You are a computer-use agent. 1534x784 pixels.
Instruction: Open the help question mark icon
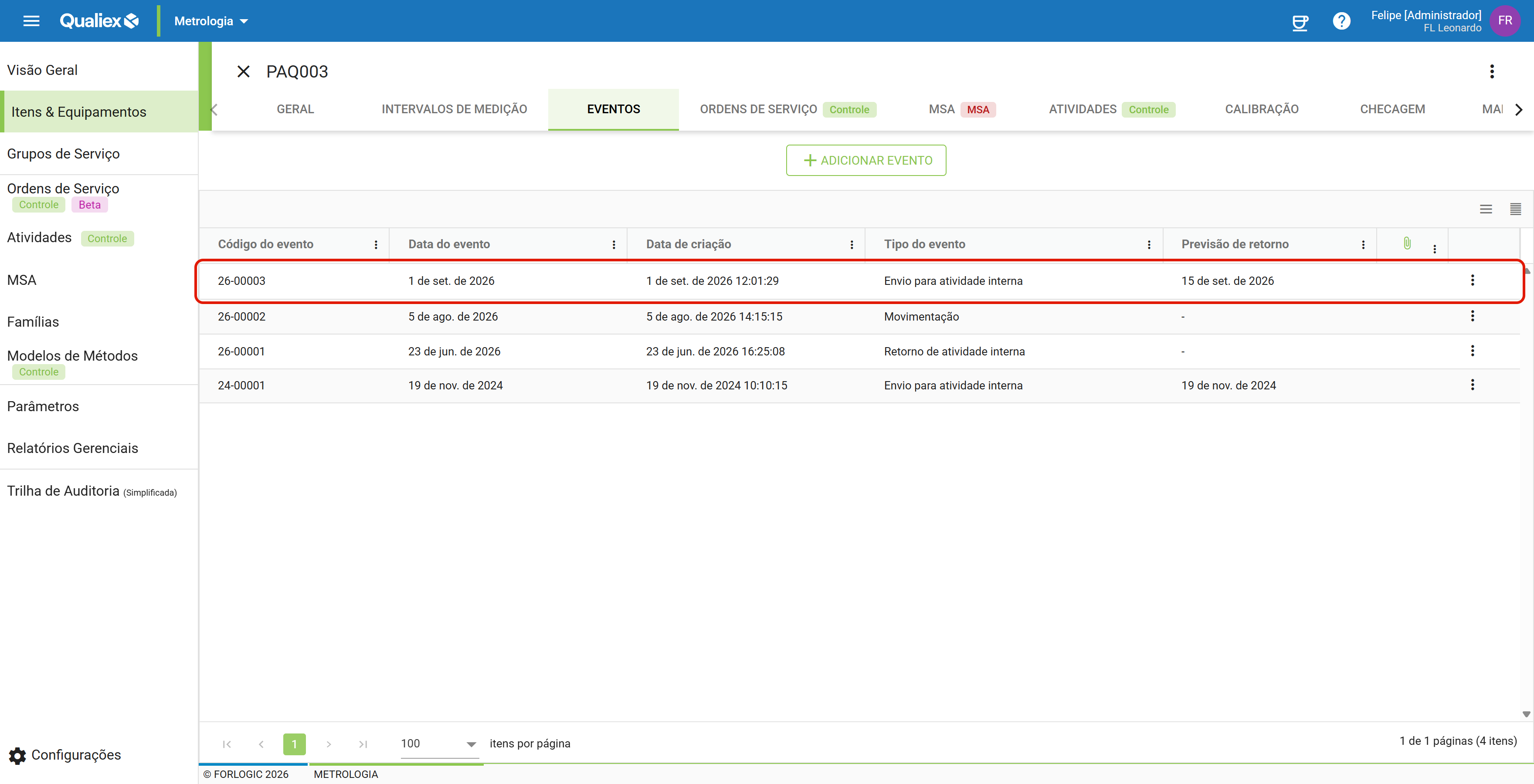click(x=1342, y=21)
